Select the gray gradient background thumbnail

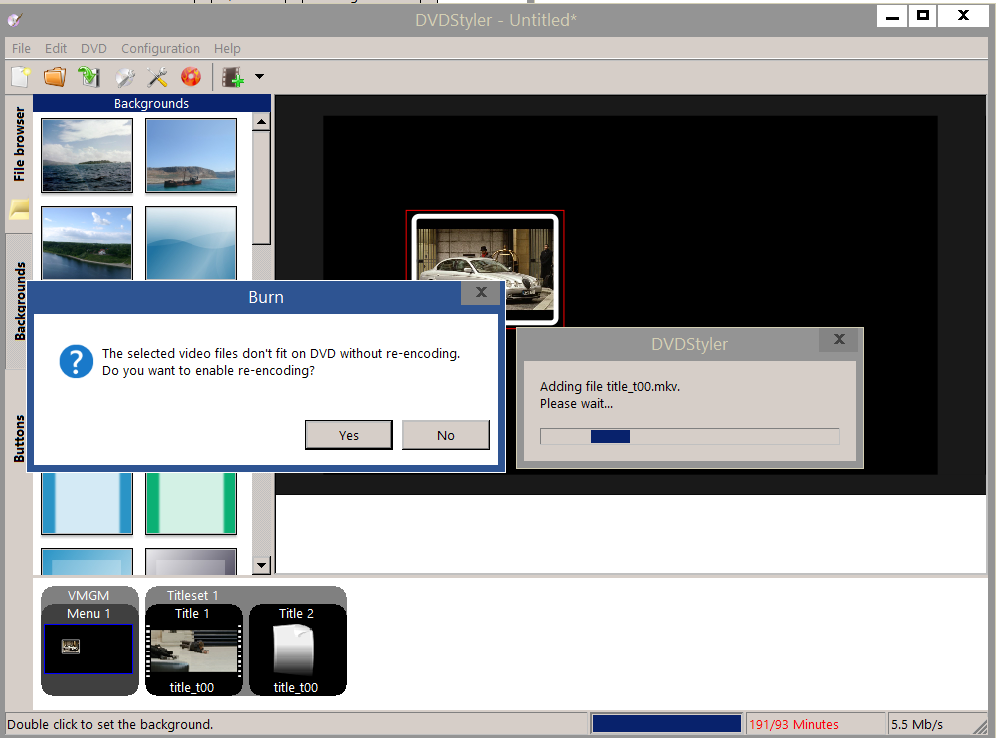click(x=191, y=561)
